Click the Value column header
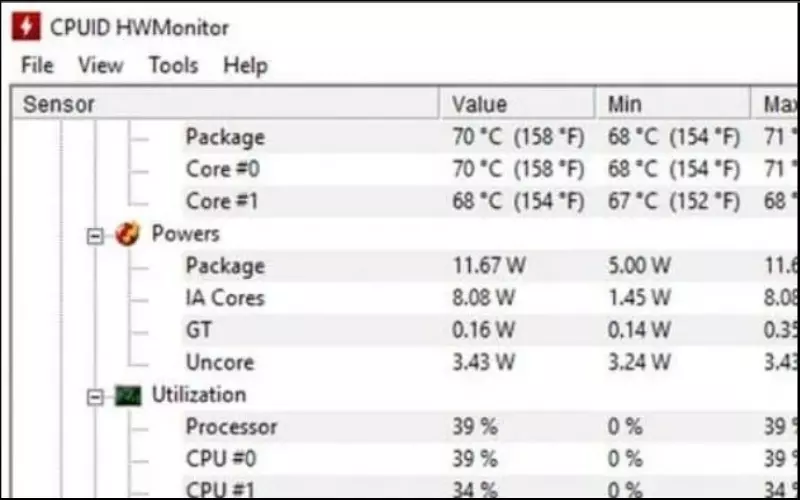 pos(517,104)
